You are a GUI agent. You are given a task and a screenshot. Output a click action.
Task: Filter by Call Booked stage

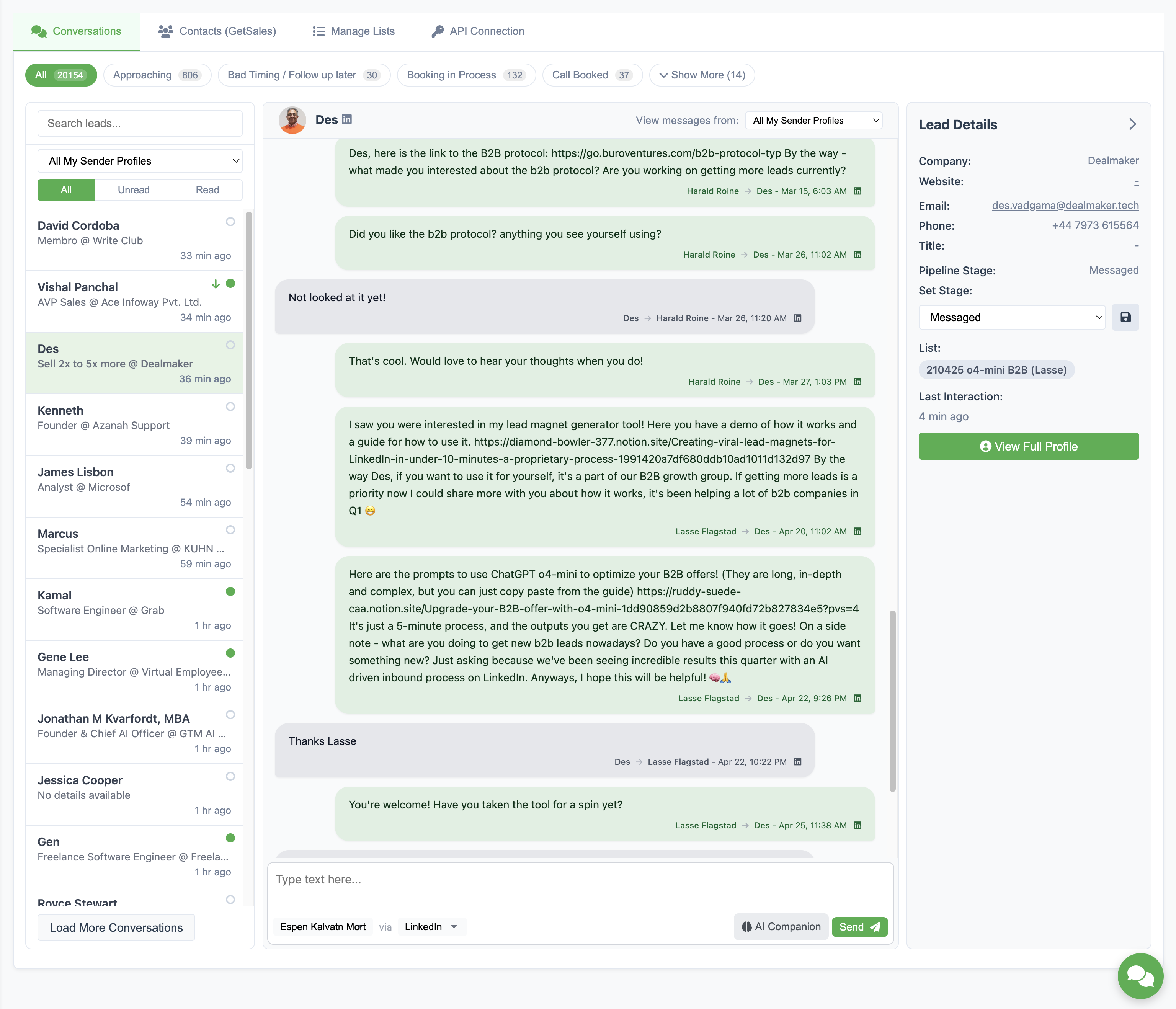[592, 75]
